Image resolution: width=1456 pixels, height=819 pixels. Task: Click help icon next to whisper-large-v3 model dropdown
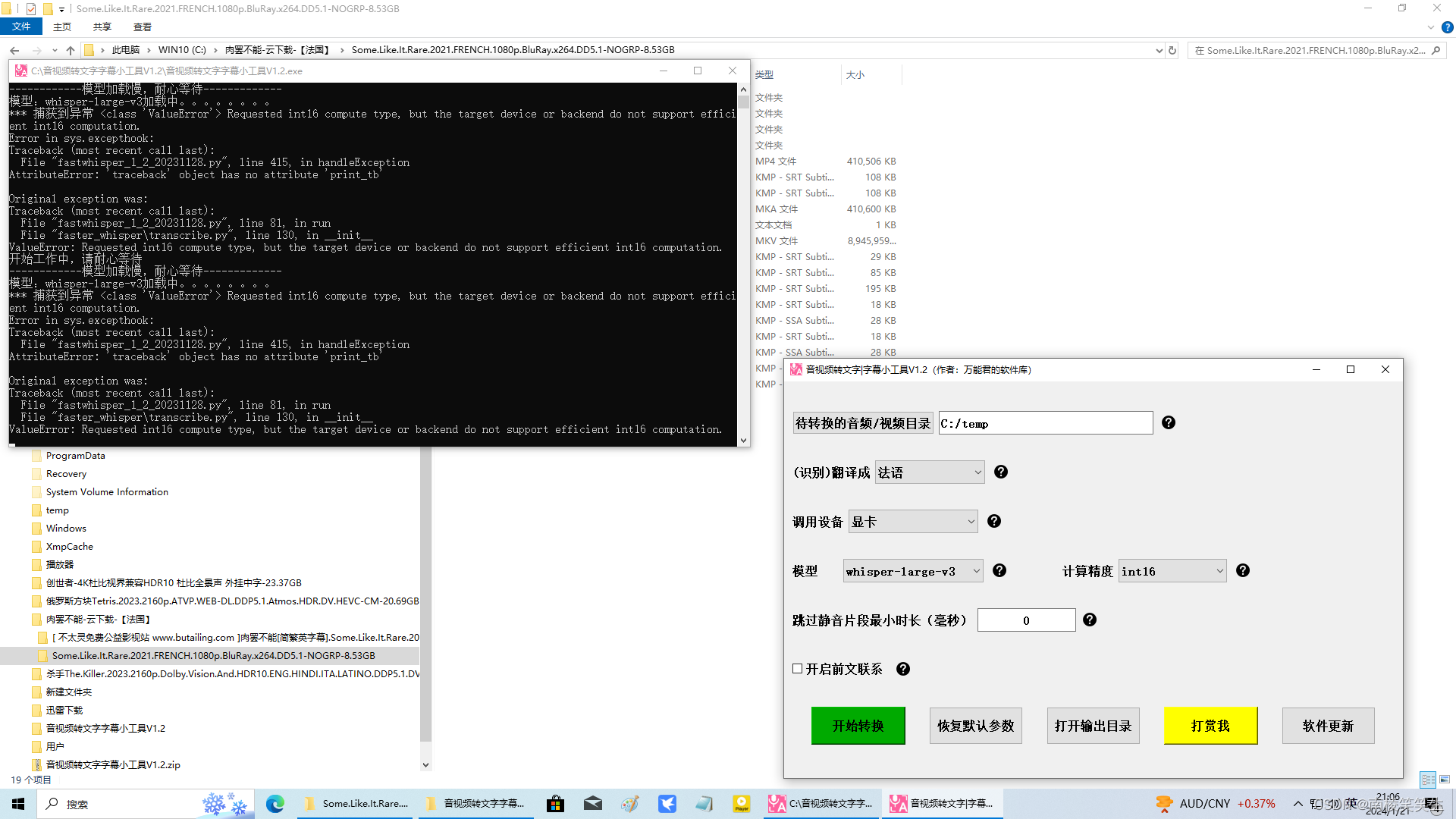[x=999, y=571]
